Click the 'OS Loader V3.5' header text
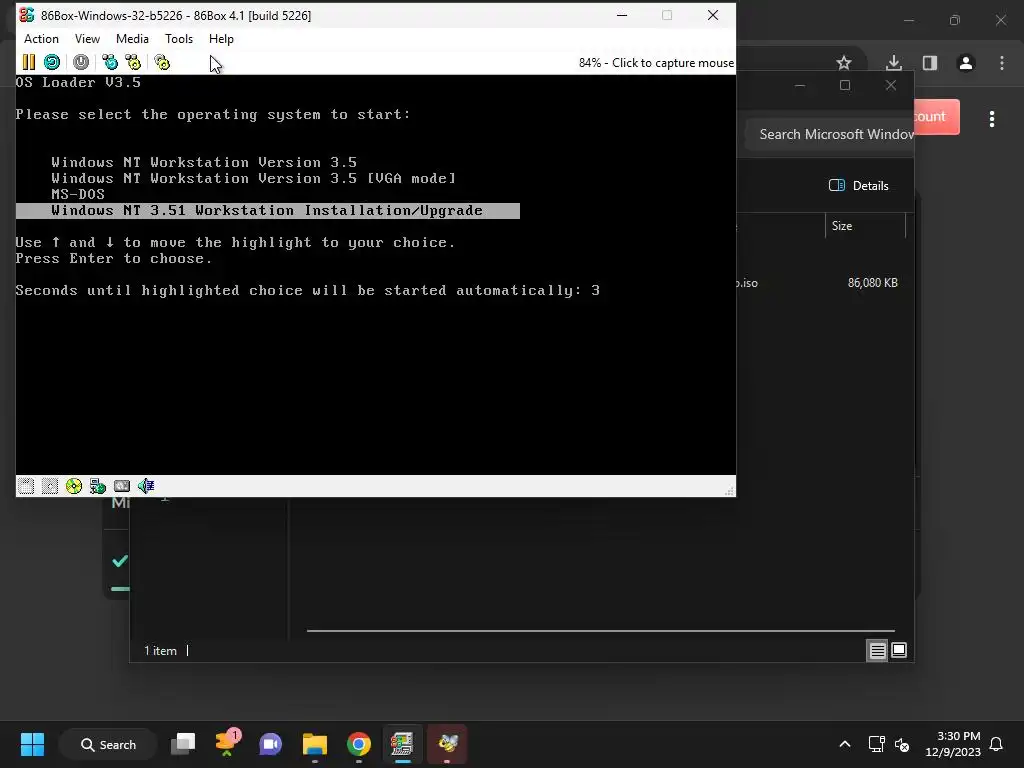 [x=78, y=82]
